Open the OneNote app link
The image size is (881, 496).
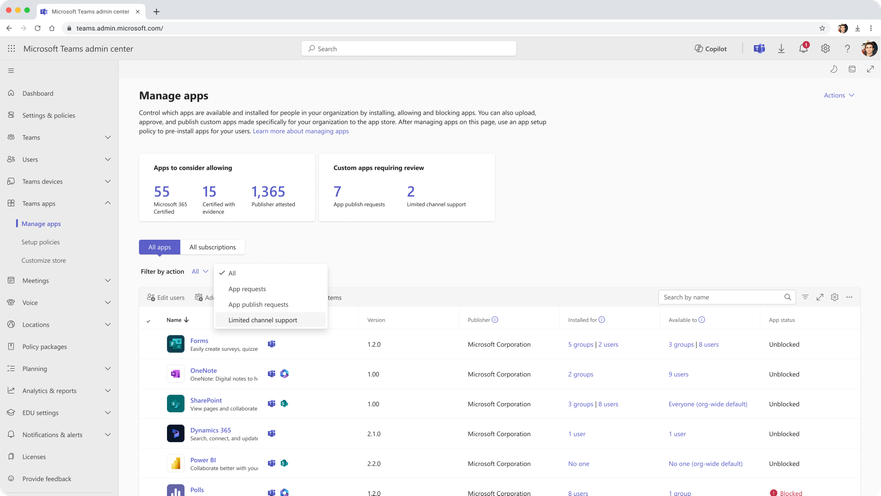[203, 371]
